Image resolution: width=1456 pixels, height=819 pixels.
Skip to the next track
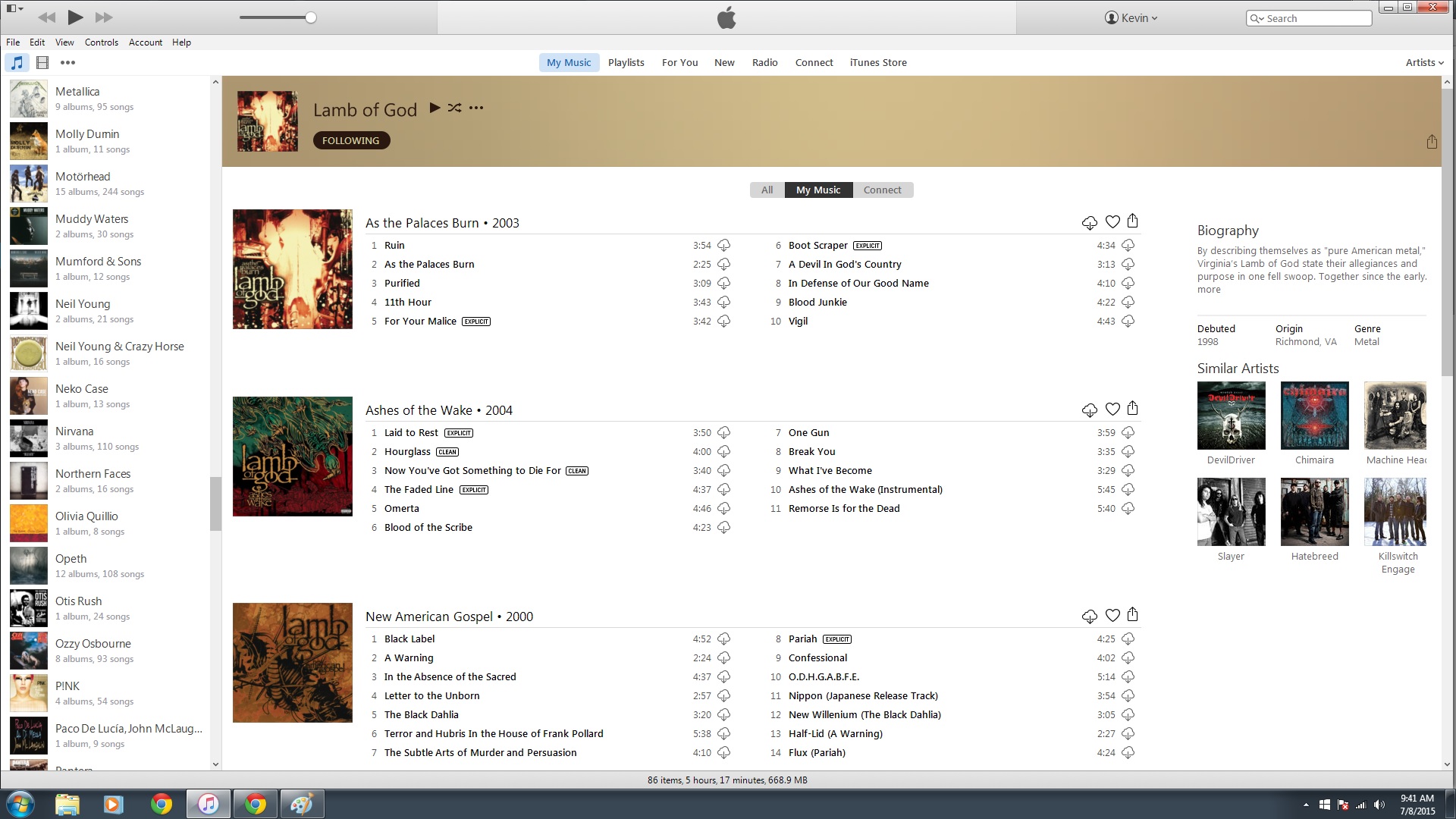coord(104,17)
